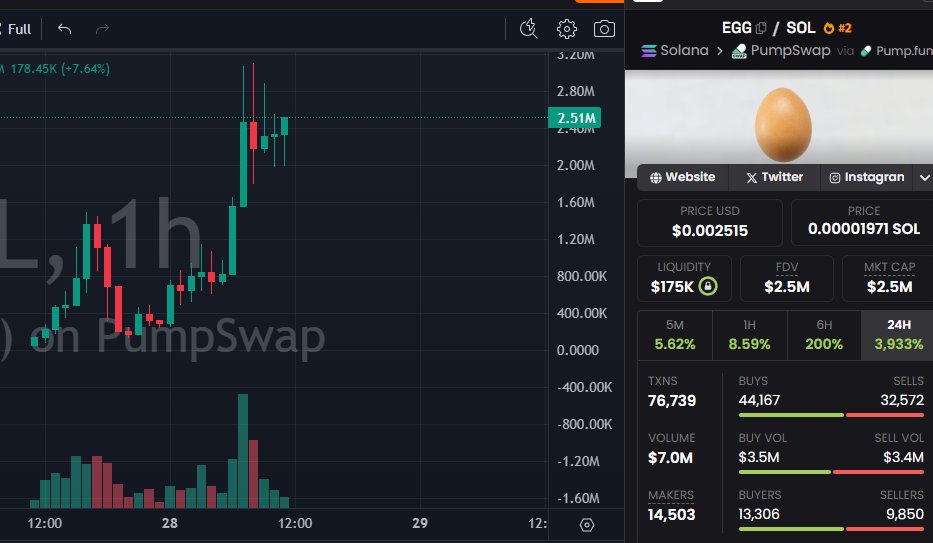Screen dimensions: 933x543
Task: Toggle Full screen chart mode
Action: [16, 29]
